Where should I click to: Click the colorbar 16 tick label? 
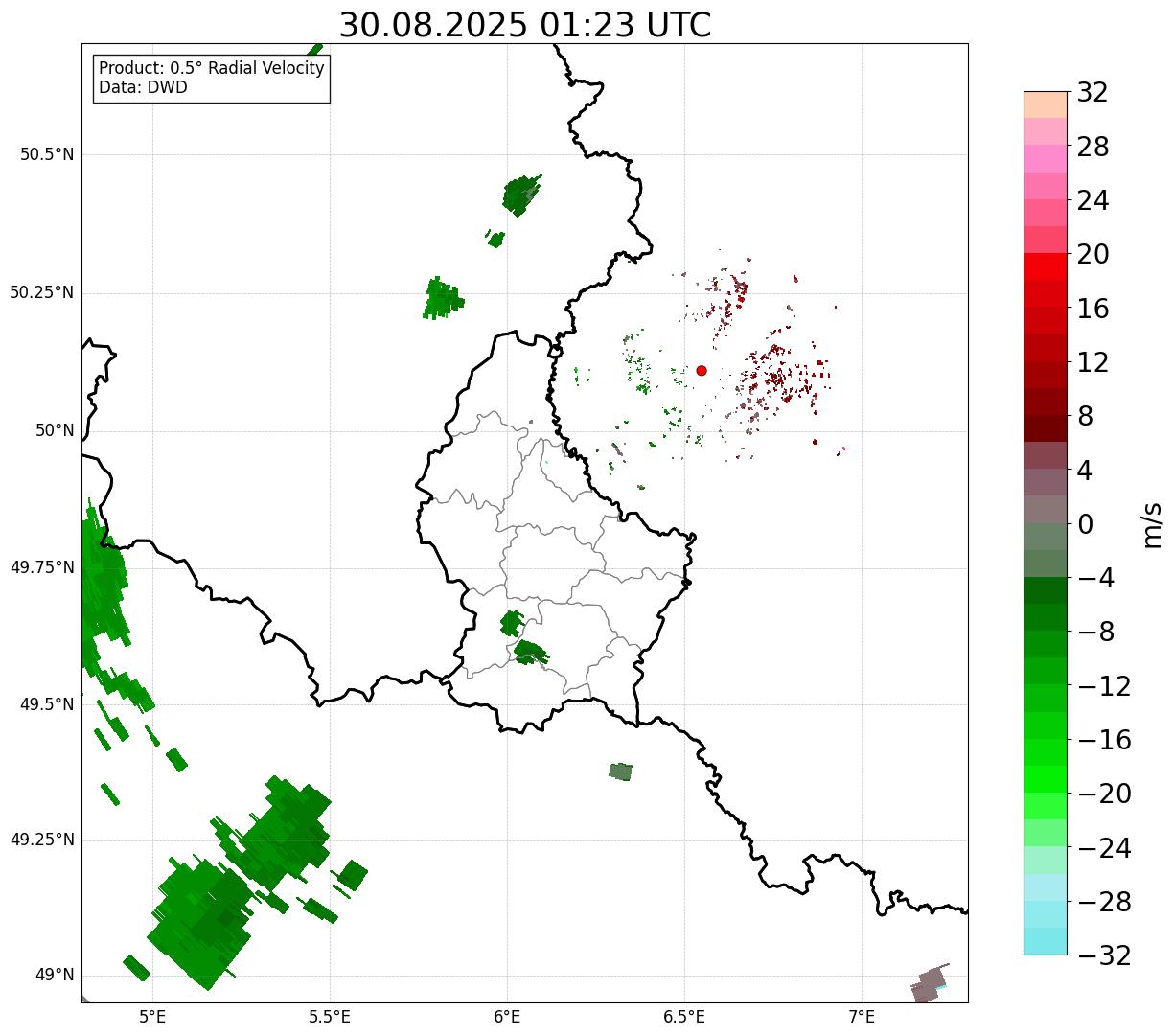tap(1093, 309)
